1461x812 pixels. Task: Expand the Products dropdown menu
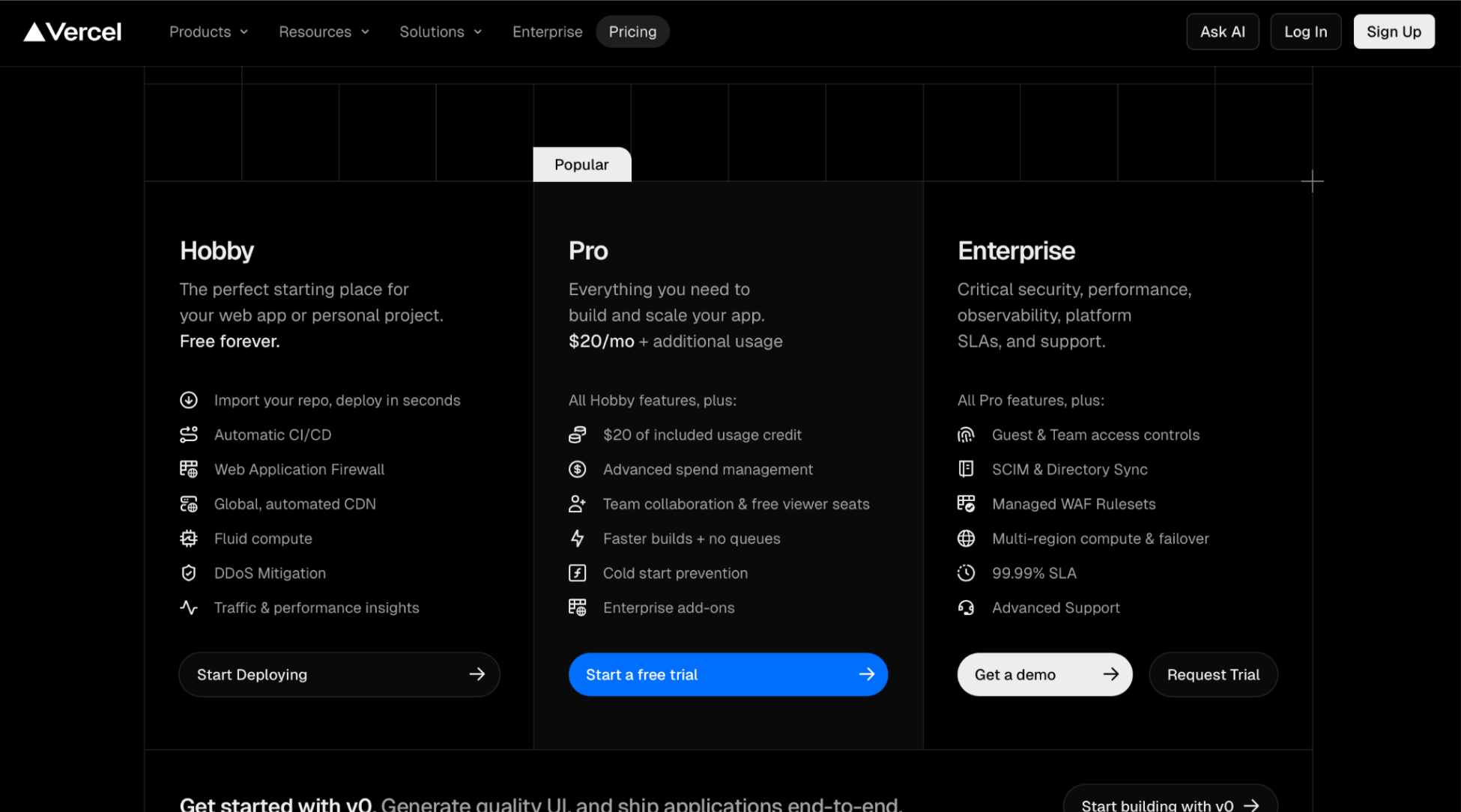point(208,31)
